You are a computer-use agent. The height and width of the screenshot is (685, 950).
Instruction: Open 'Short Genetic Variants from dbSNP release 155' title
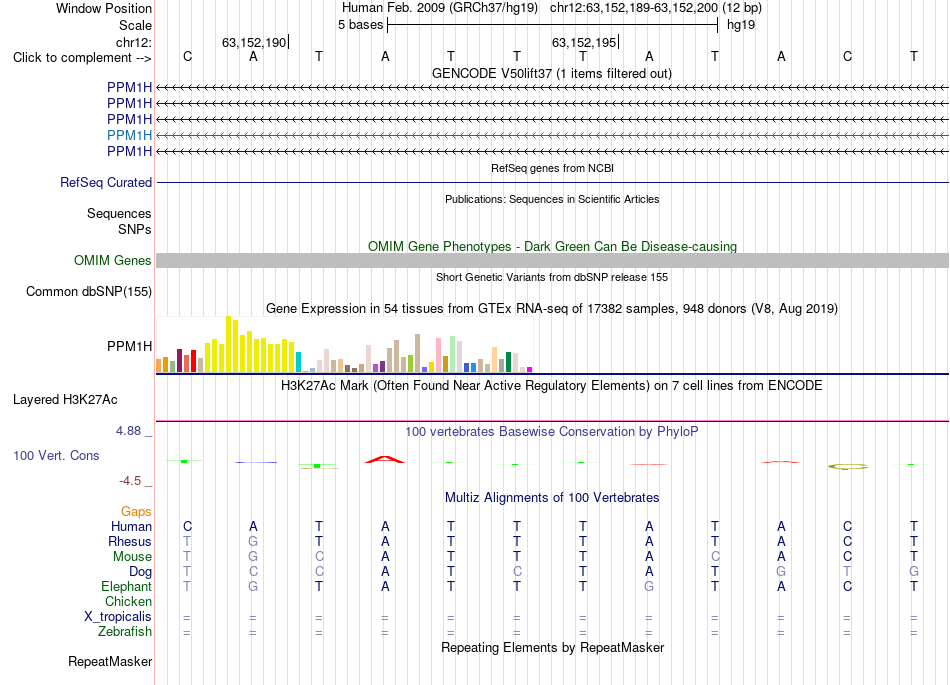(552, 277)
